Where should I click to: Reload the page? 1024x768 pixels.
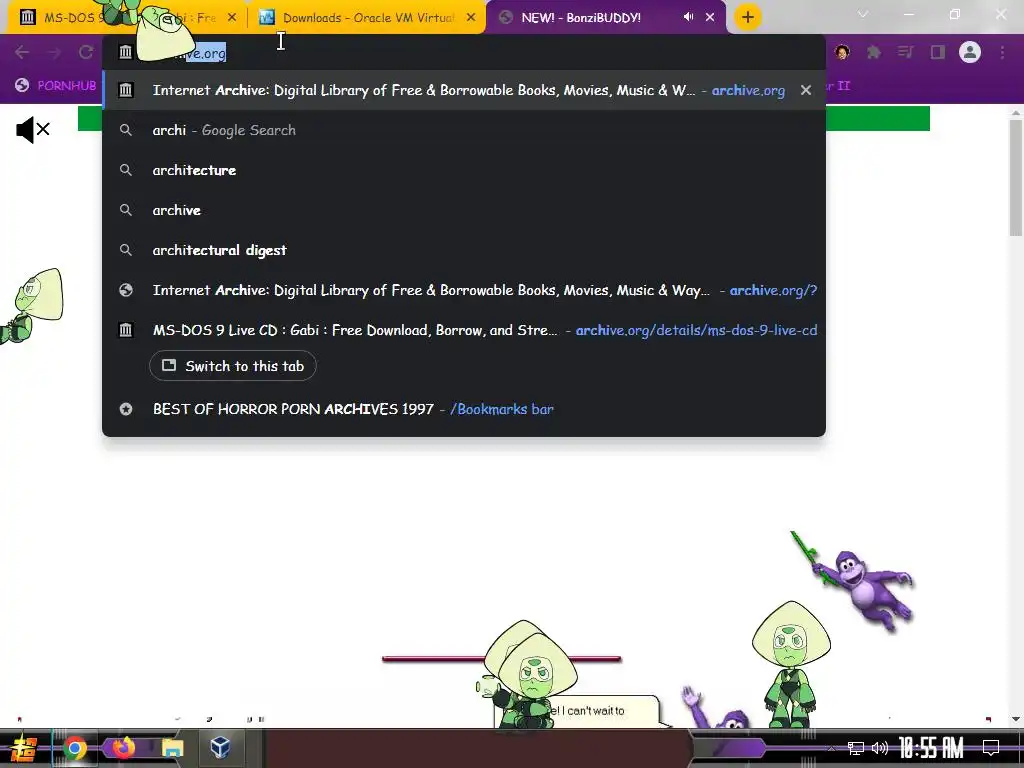pyautogui.click(x=86, y=52)
